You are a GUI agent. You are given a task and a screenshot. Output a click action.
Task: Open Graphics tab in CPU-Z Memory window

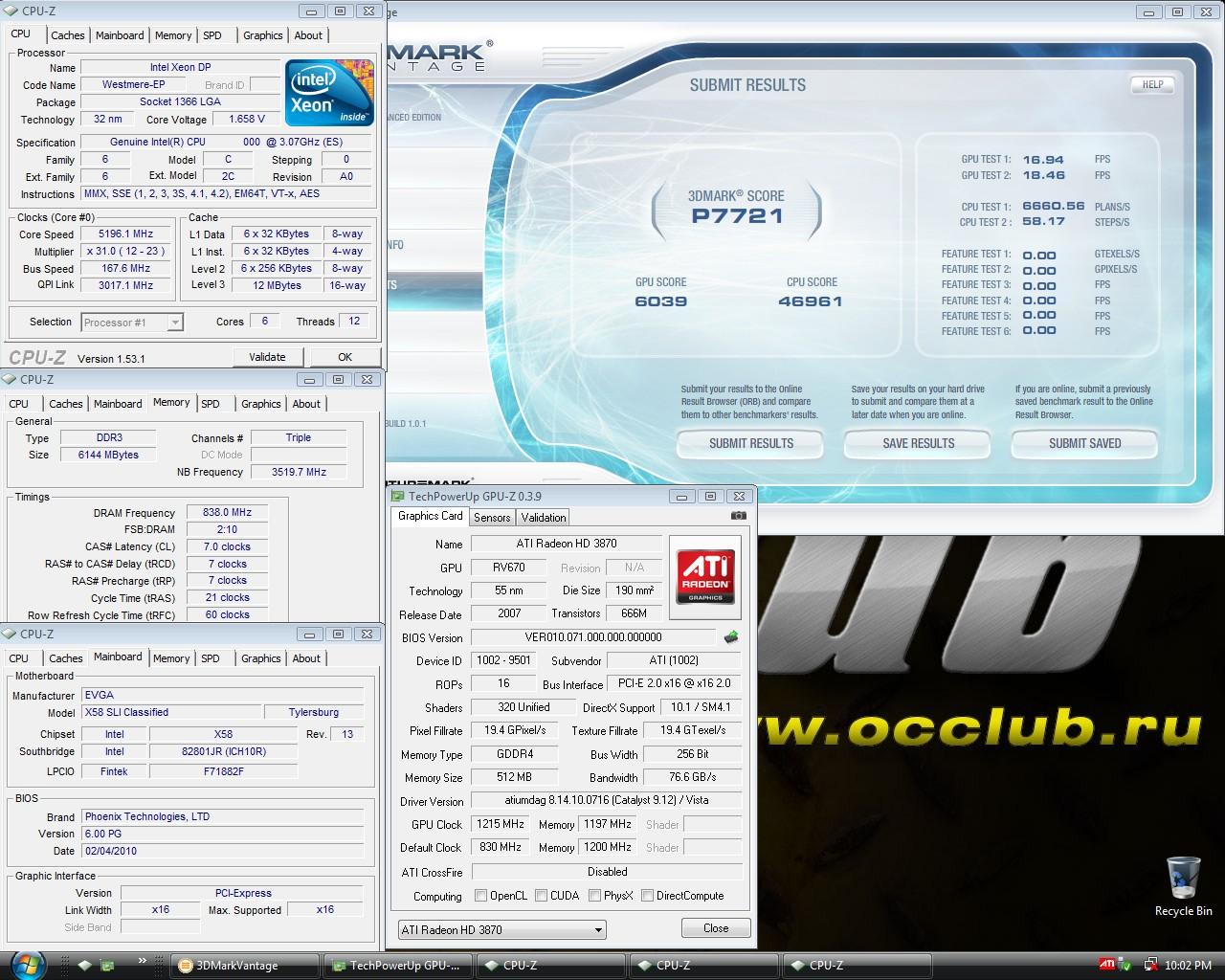[261, 404]
